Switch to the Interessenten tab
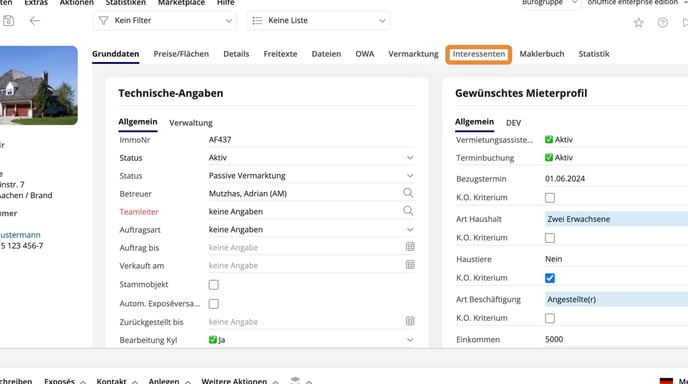 [479, 54]
